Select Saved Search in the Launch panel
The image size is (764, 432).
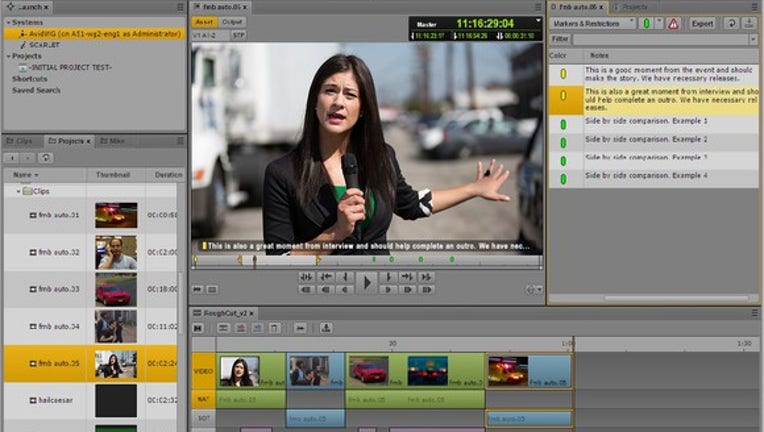click(36, 90)
